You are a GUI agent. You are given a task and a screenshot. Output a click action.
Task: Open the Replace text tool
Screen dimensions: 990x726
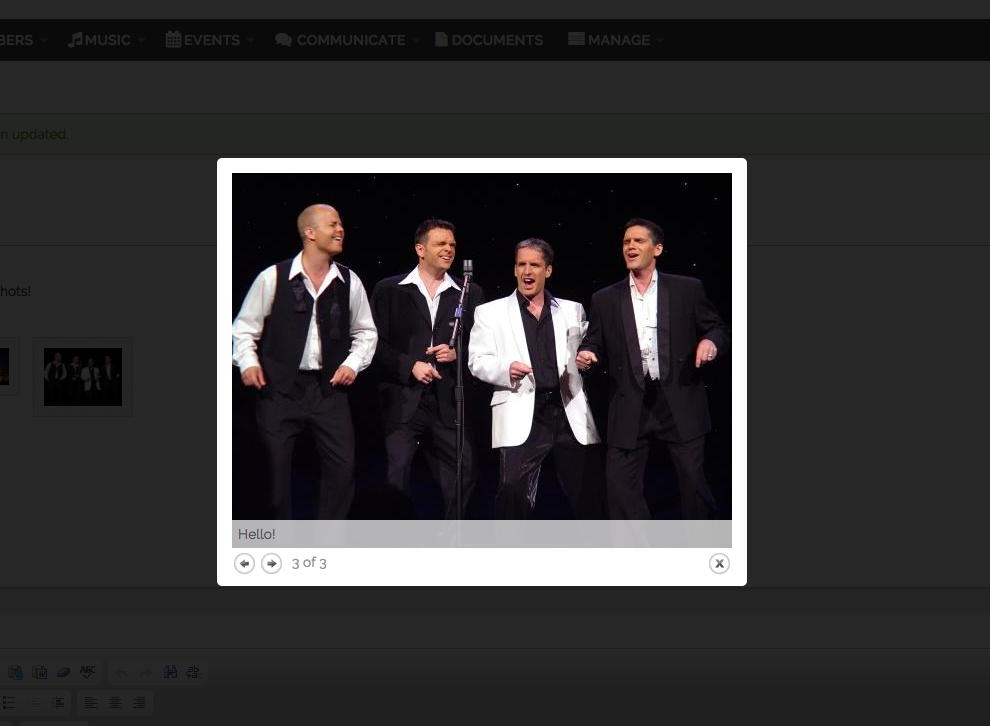194,672
